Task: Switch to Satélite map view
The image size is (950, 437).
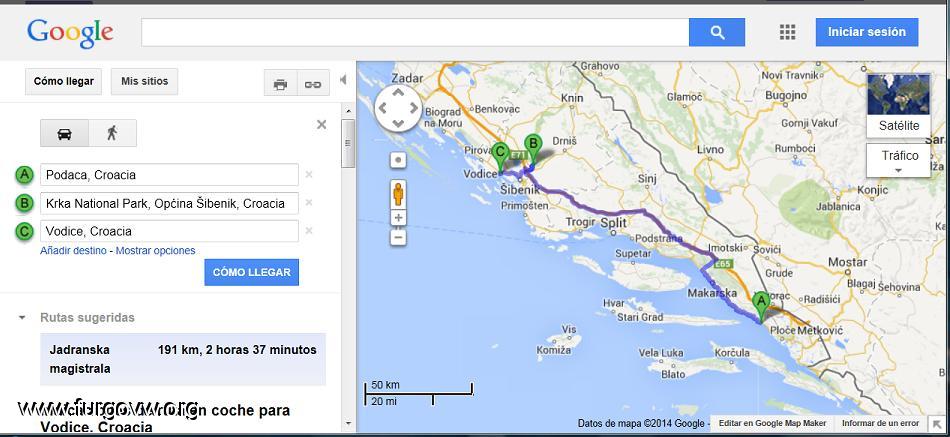Action: coord(899,105)
